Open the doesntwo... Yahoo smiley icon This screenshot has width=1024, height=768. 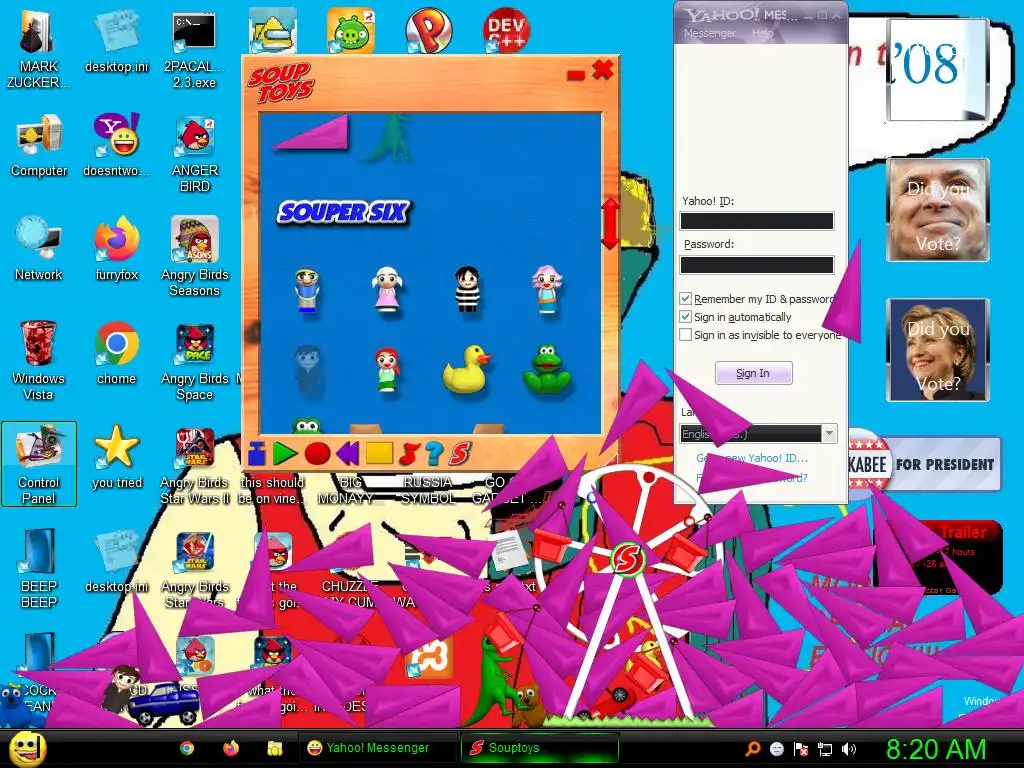point(116,145)
